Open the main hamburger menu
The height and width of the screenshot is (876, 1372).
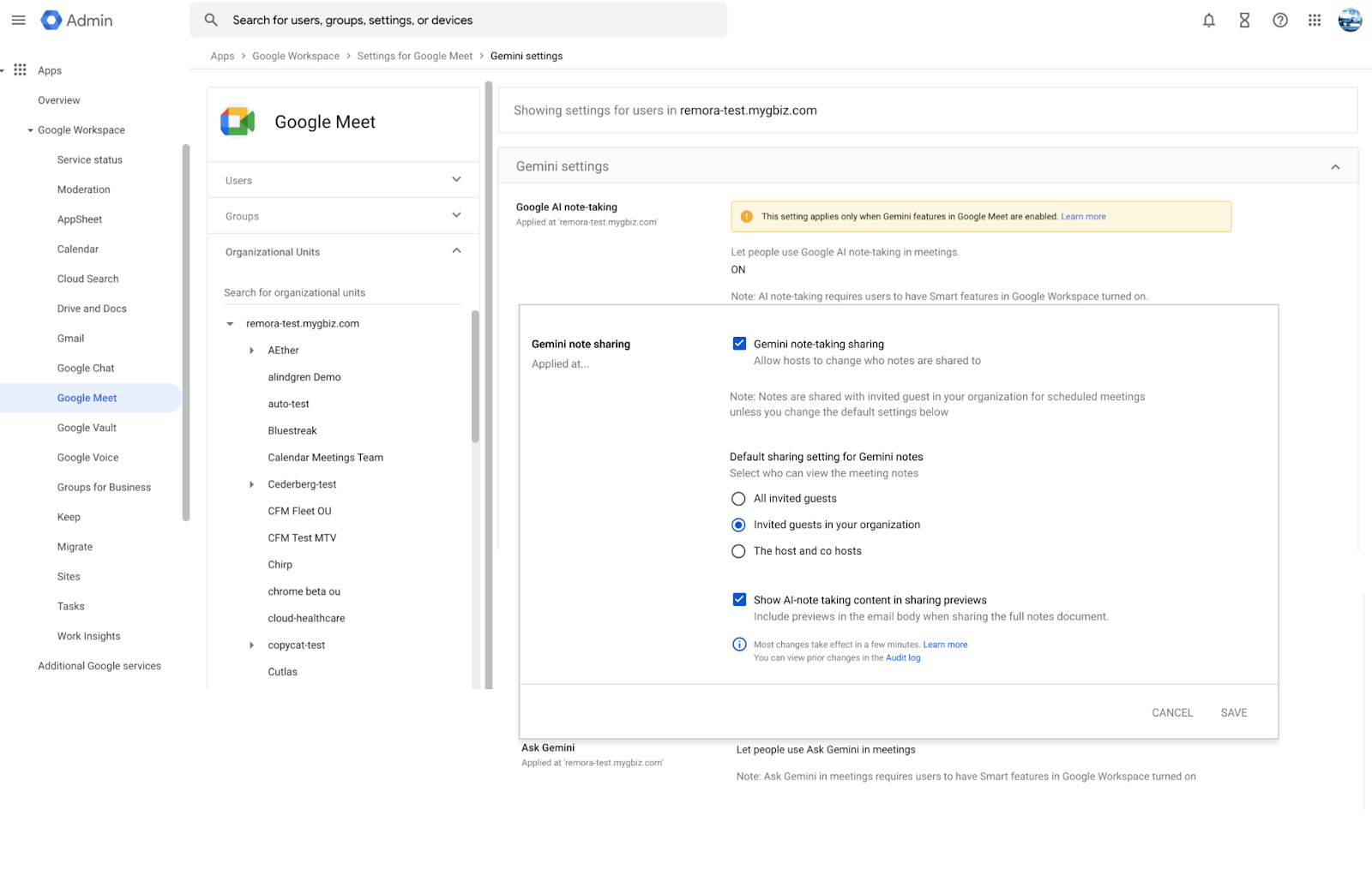18,20
